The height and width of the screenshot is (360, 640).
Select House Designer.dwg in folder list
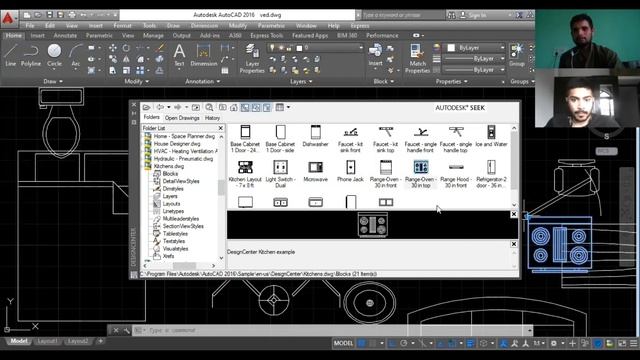[x=177, y=144]
